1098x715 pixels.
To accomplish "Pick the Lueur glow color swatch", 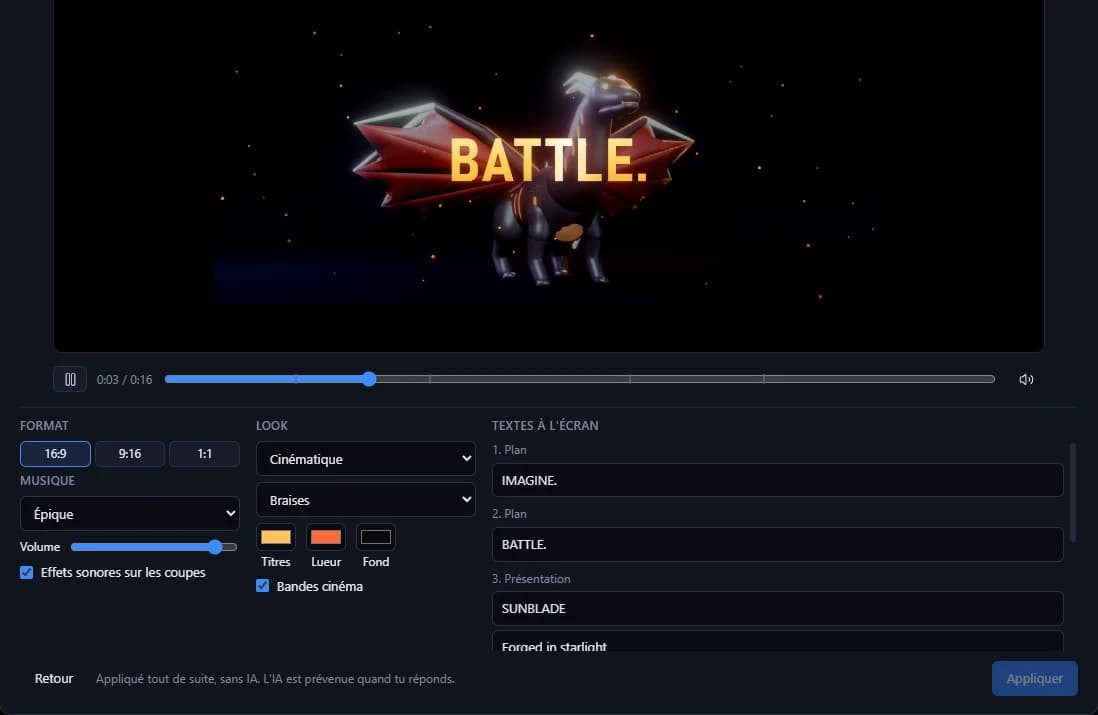I will 326,537.
